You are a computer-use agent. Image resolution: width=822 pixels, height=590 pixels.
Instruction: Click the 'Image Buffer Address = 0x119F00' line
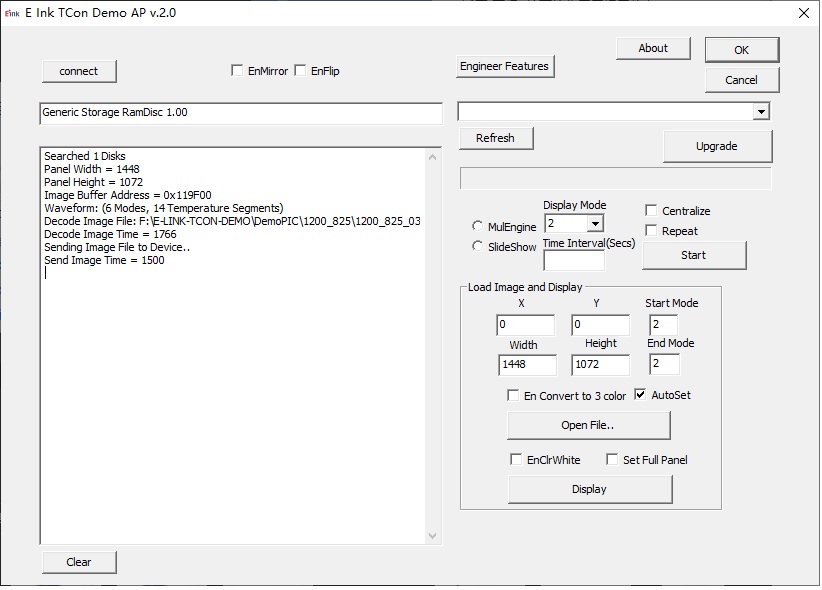(x=128, y=196)
